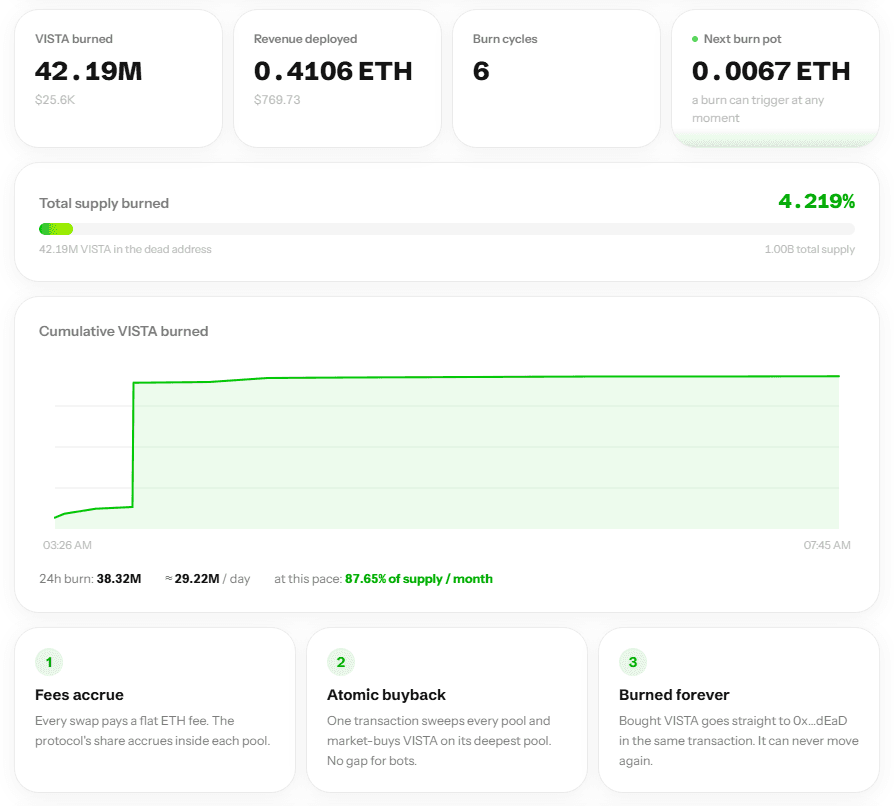The height and width of the screenshot is (806, 894).
Task: Click the step 1 numbered badge
Action: pos(49,662)
